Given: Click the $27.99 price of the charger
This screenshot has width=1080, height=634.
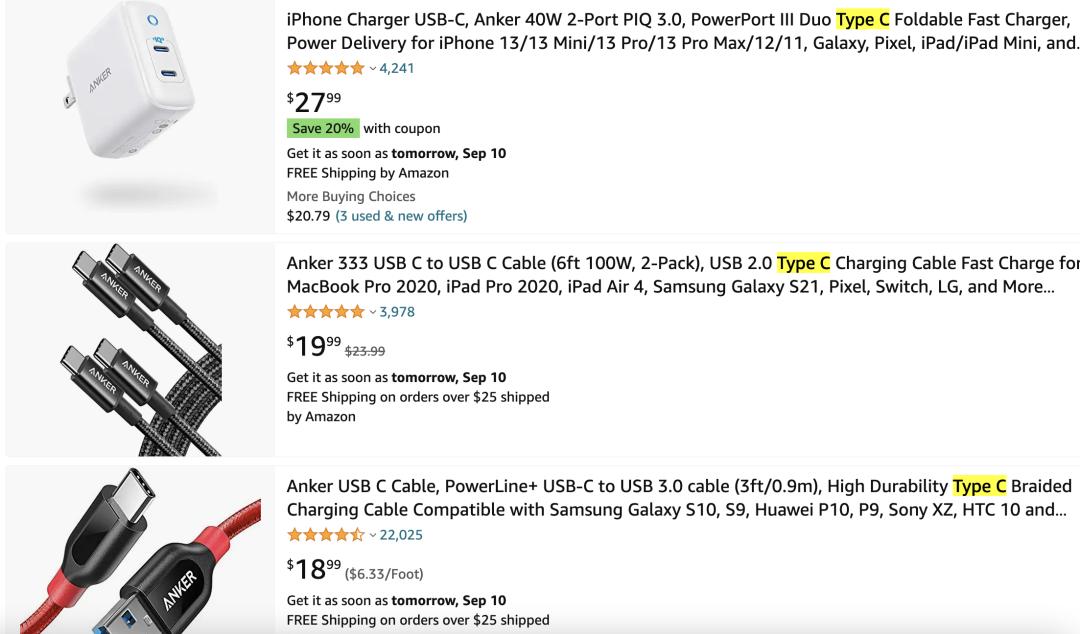Looking at the screenshot, I should [314, 101].
